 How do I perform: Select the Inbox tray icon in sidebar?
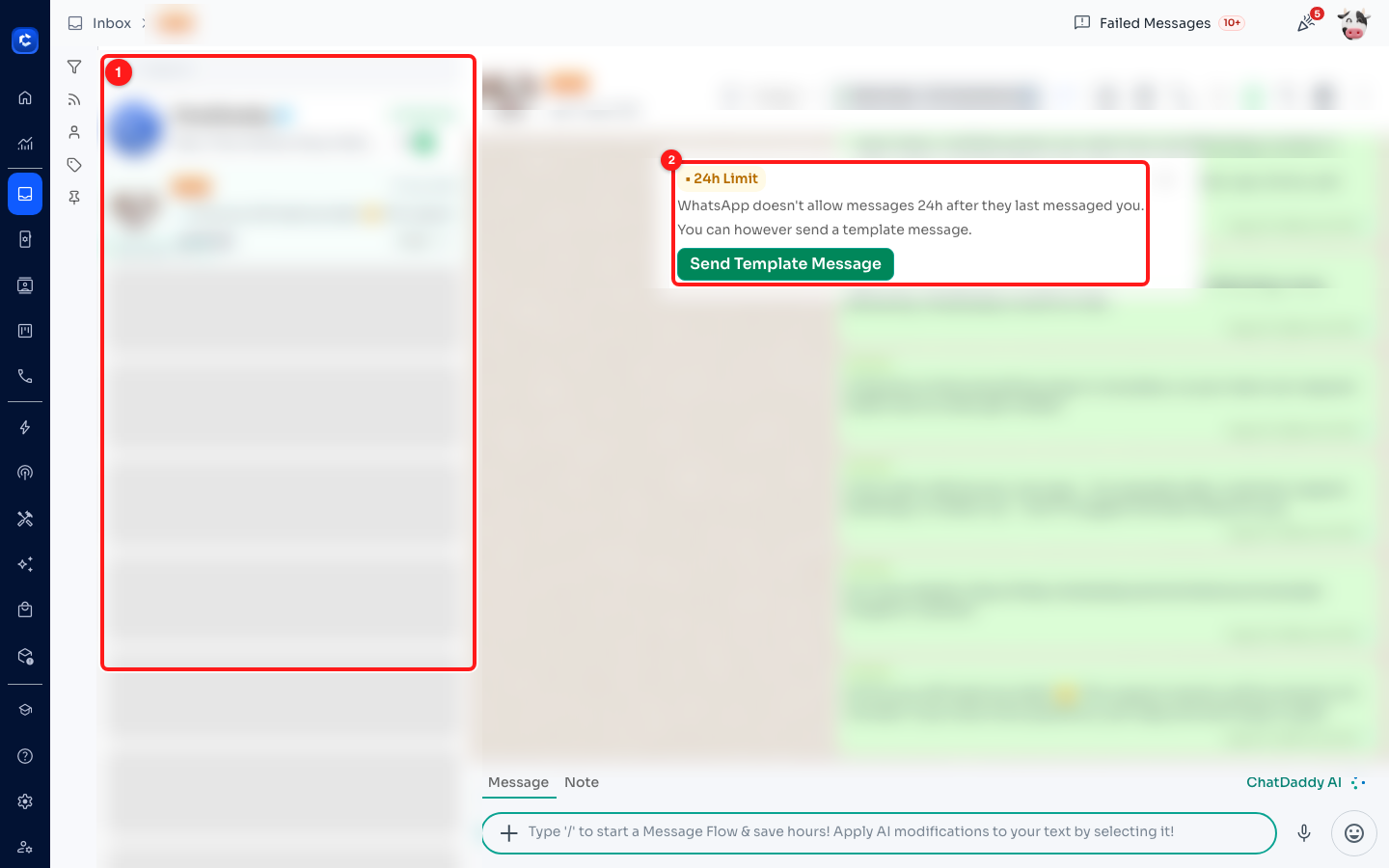point(25,194)
